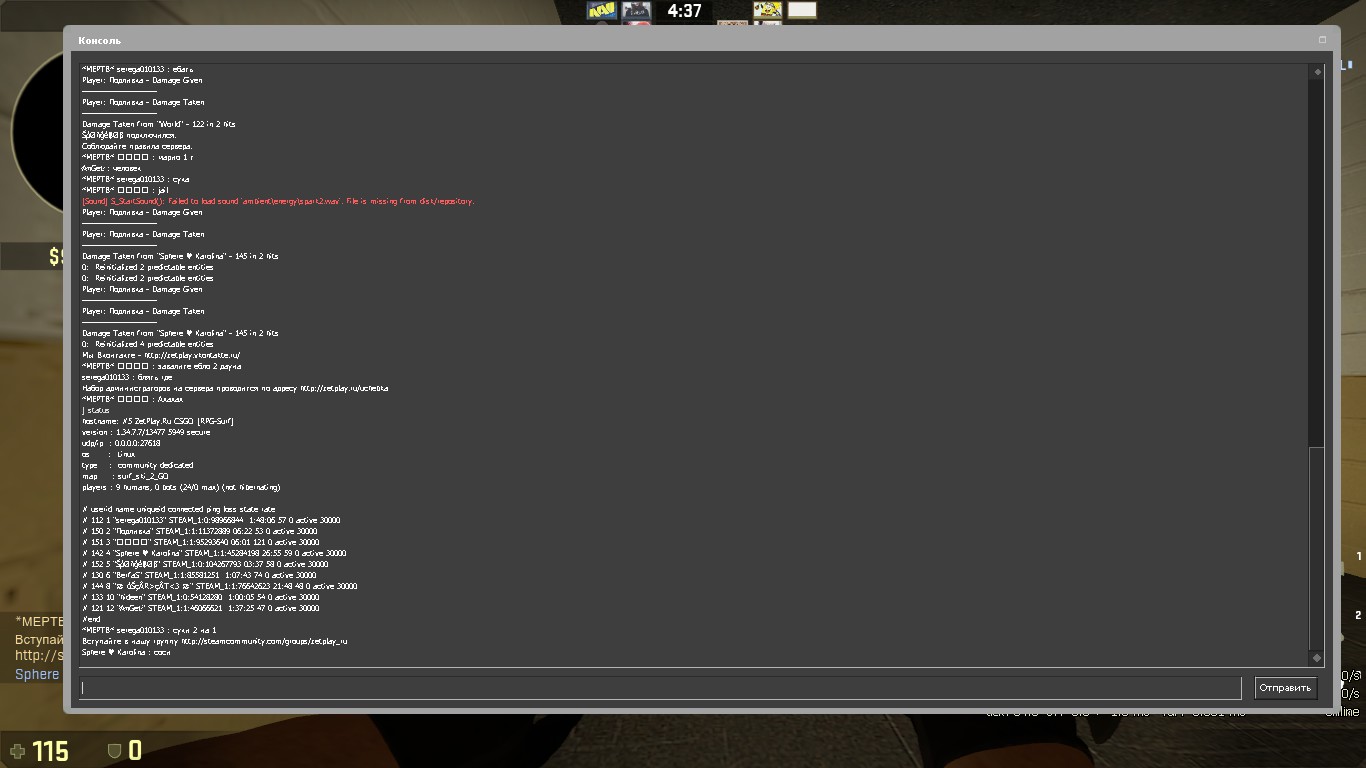Click the hostname line in status output

click(x=158, y=421)
